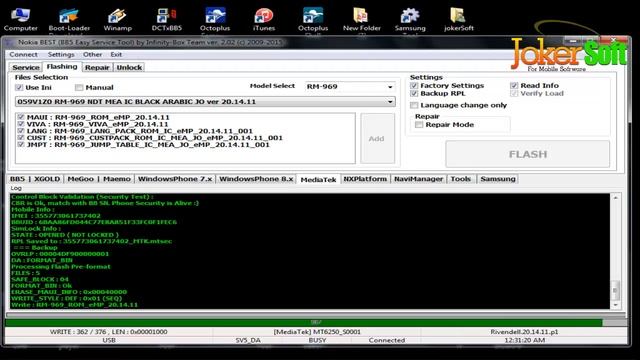Enable the Repair Mode checkbox
This screenshot has height=360, width=640.
pyautogui.click(x=419, y=125)
